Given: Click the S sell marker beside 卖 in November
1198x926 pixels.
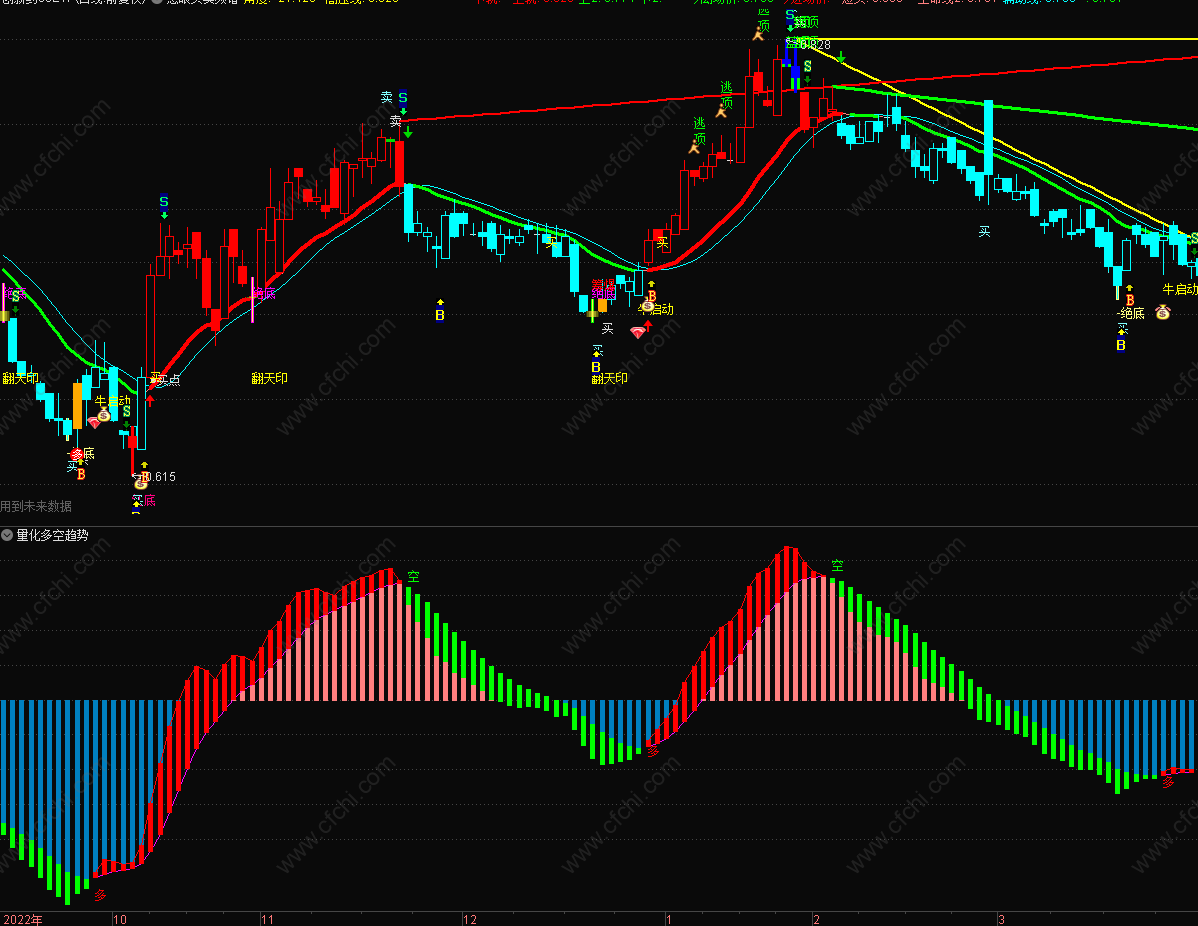Looking at the screenshot, I should point(403,98).
